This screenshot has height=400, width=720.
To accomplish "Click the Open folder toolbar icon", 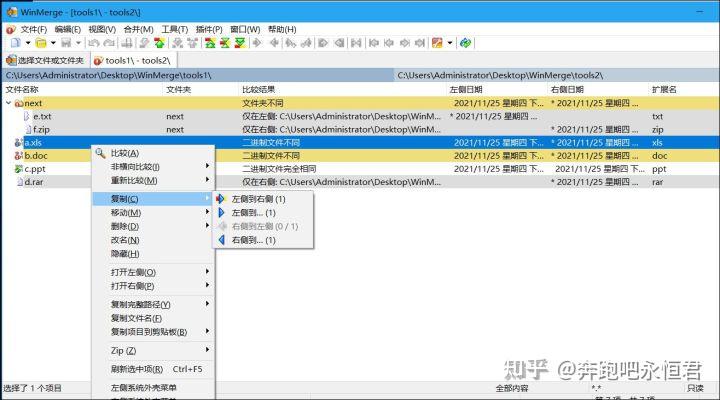I will (x=41, y=43).
